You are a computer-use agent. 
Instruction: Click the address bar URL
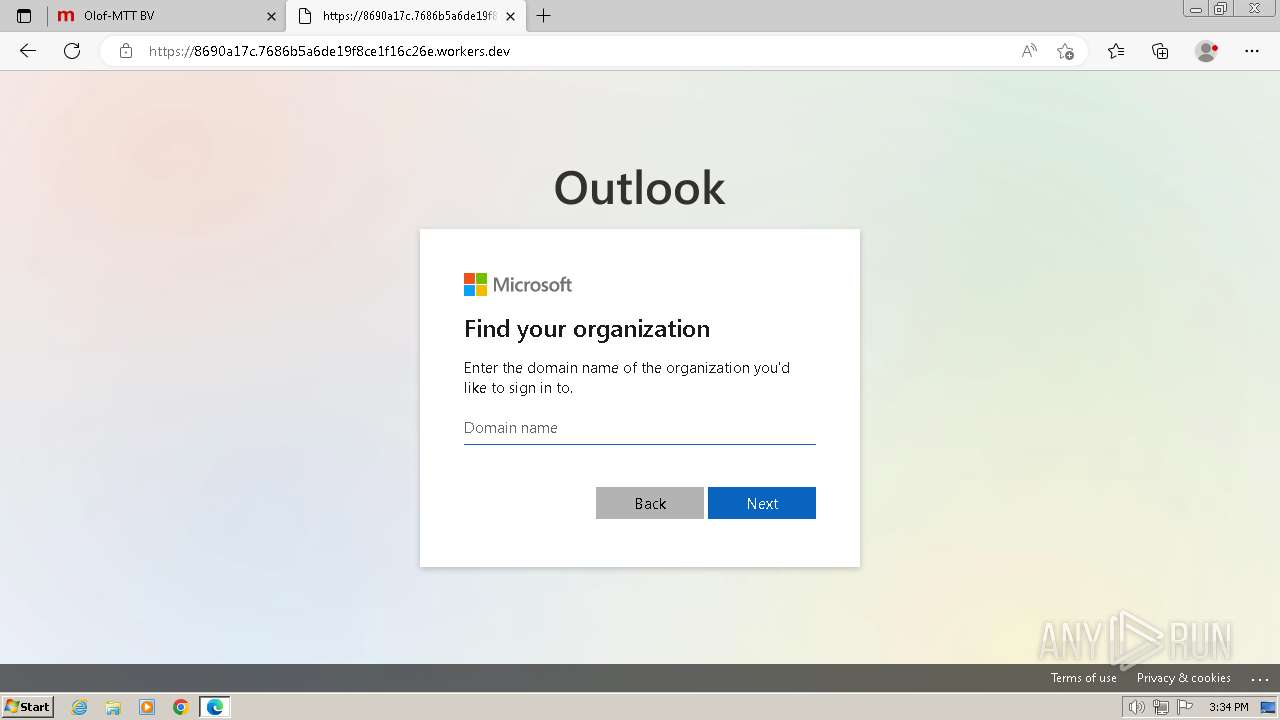[x=330, y=51]
